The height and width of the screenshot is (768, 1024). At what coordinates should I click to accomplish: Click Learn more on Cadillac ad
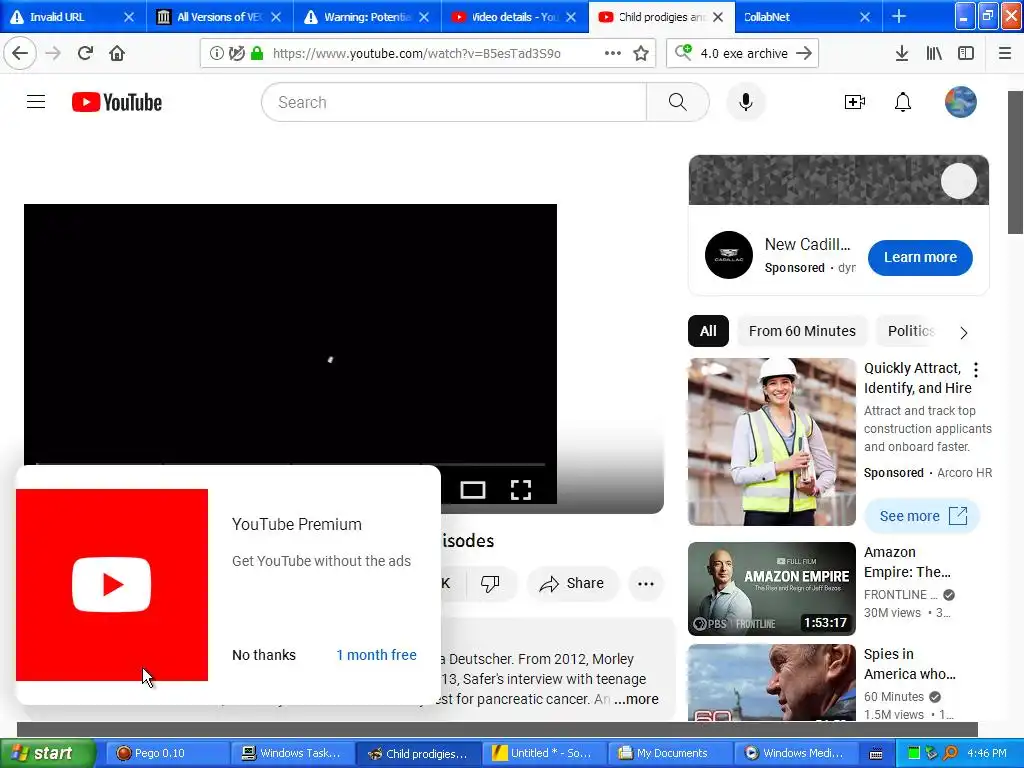[x=920, y=257]
